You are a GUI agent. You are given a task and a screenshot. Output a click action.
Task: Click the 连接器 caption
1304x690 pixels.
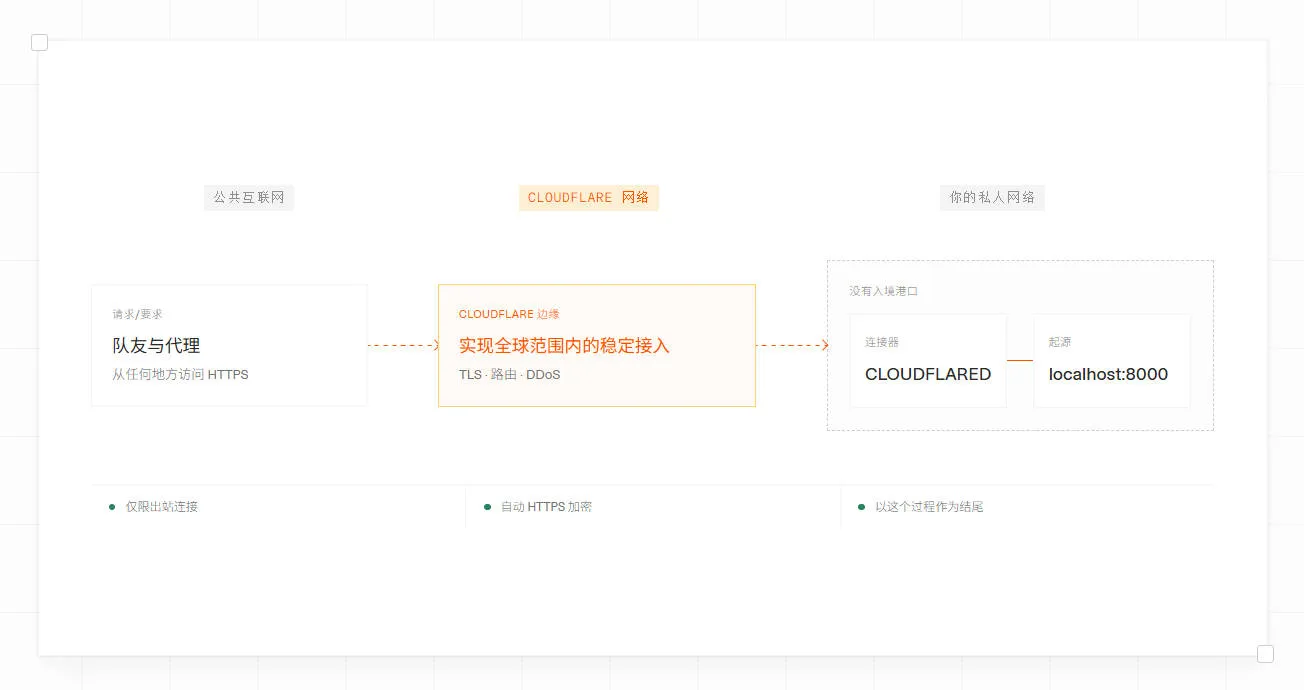tap(882, 342)
